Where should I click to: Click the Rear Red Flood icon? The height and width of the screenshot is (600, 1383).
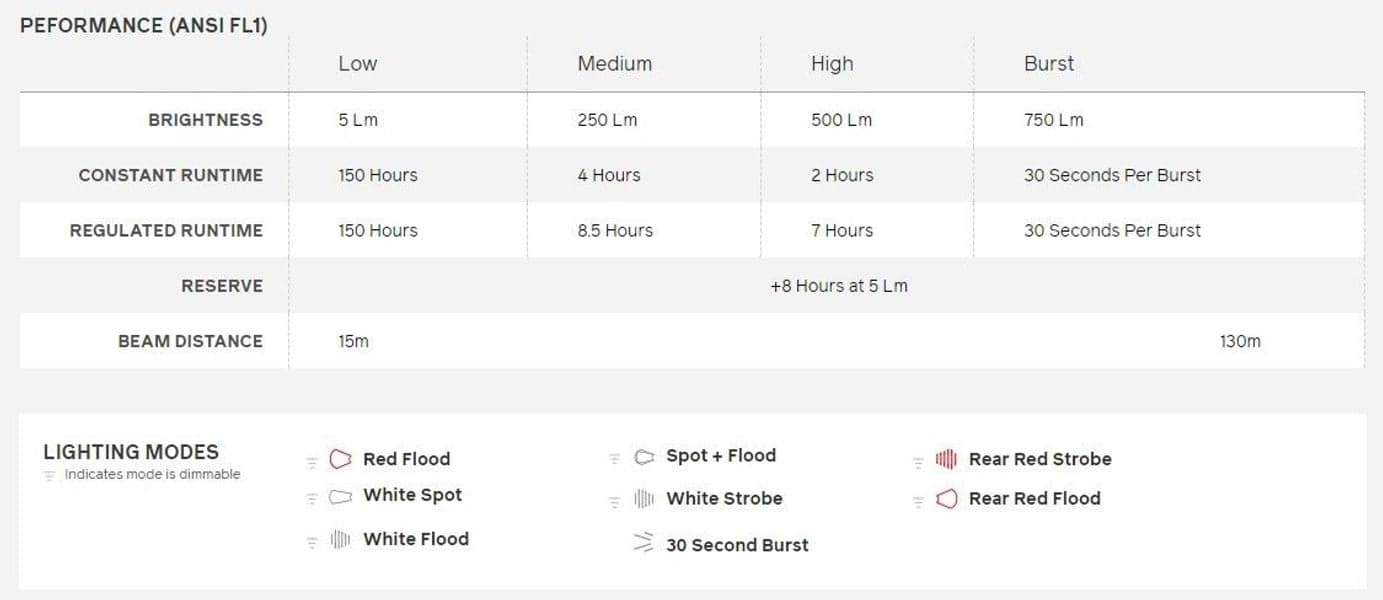click(x=946, y=499)
